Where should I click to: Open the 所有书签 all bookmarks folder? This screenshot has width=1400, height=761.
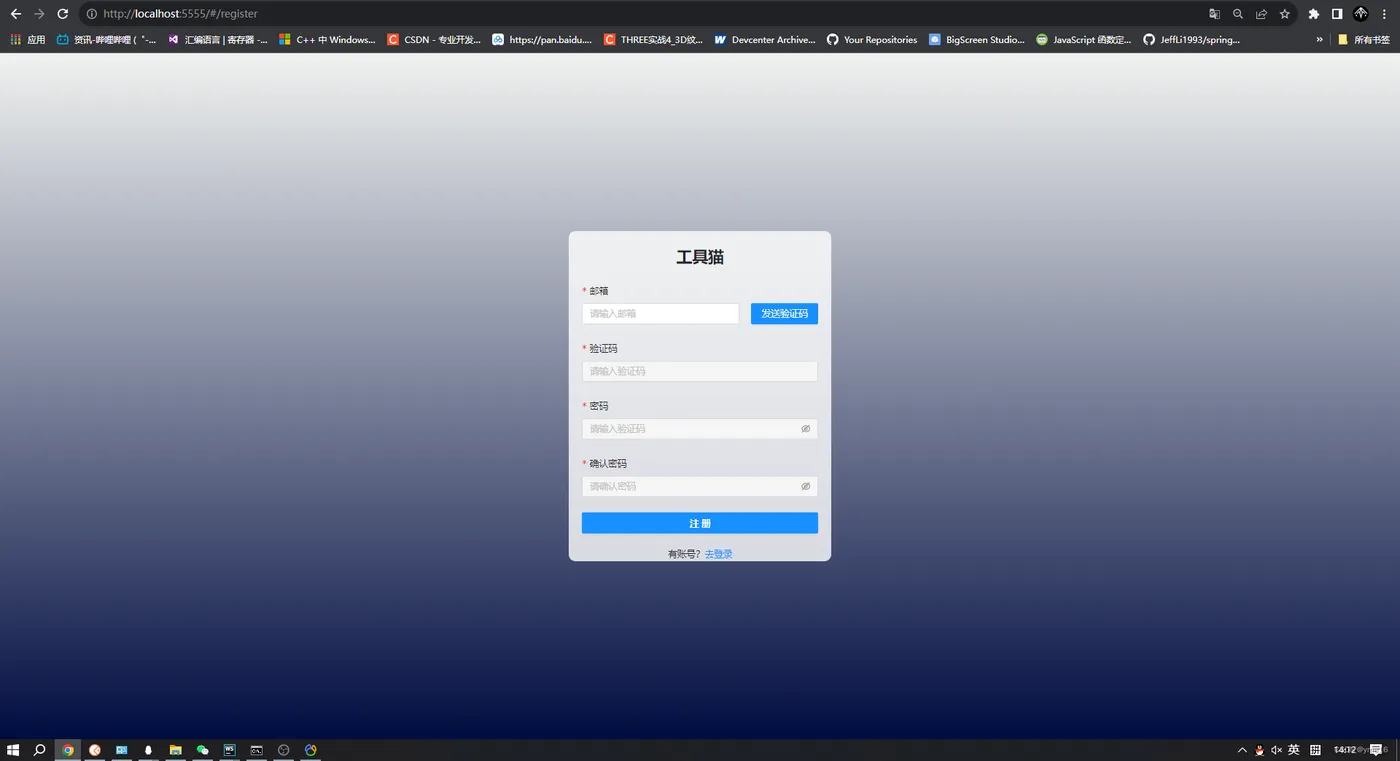point(1364,40)
